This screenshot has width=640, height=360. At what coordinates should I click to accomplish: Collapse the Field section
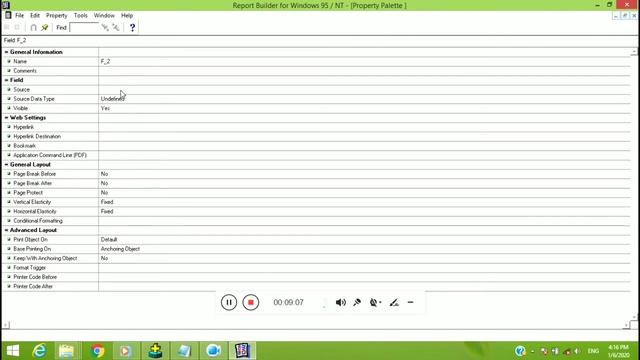[x=6, y=80]
